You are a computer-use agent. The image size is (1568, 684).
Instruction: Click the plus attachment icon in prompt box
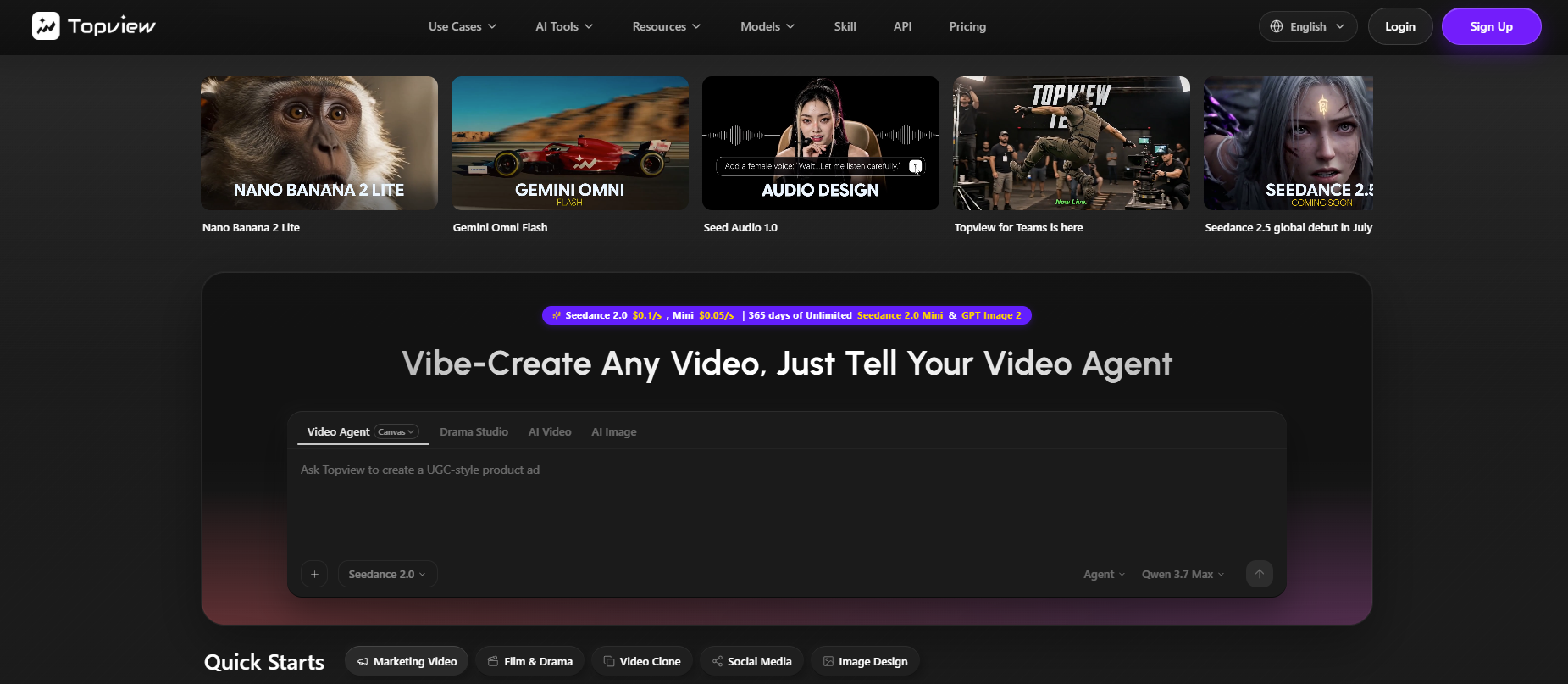(314, 574)
